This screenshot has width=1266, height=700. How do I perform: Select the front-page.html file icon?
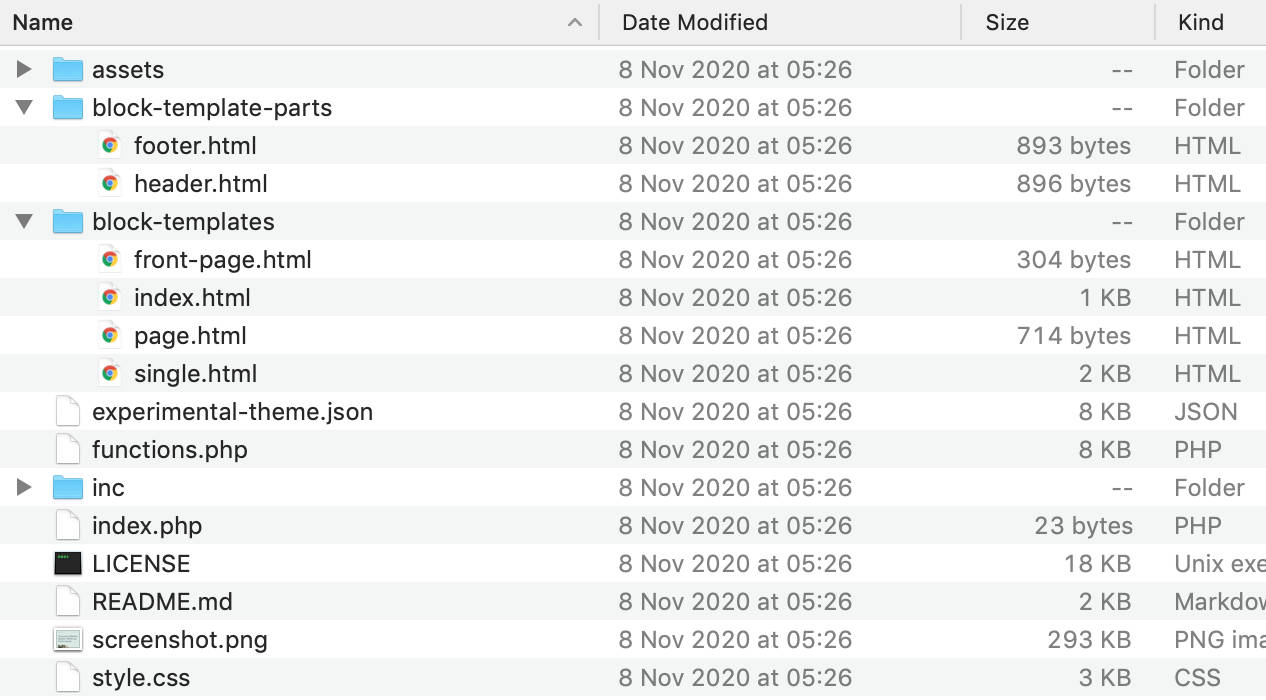click(x=110, y=260)
